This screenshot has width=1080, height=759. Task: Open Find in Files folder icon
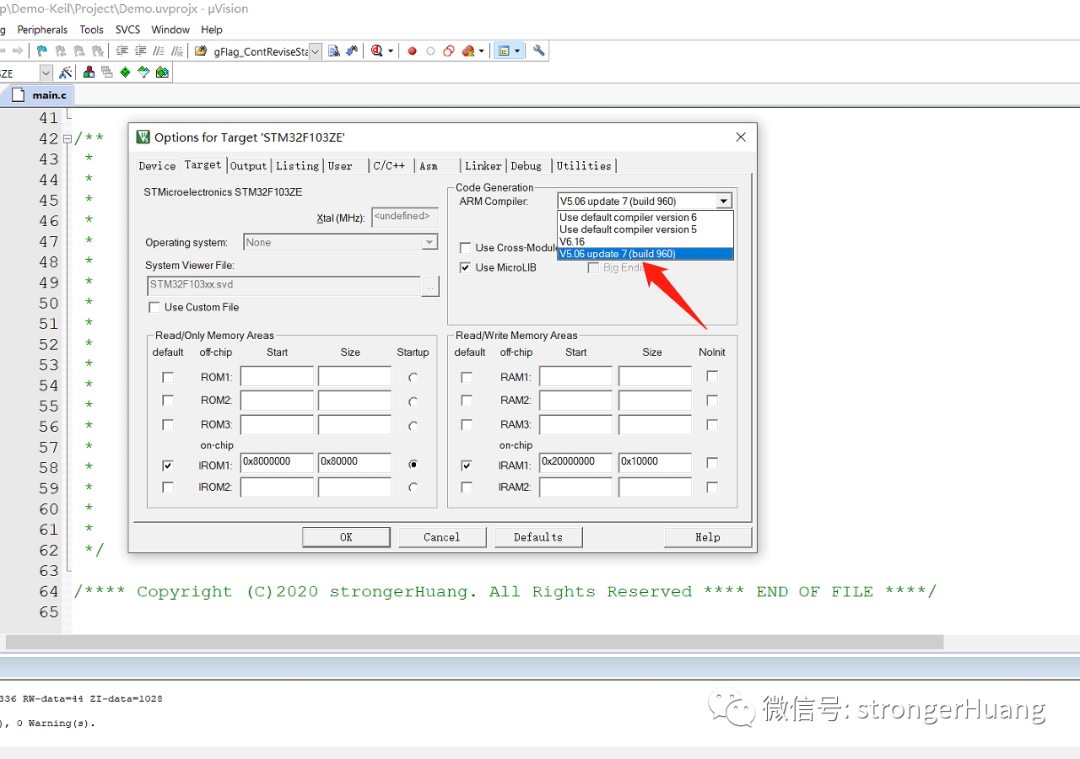click(x=201, y=51)
